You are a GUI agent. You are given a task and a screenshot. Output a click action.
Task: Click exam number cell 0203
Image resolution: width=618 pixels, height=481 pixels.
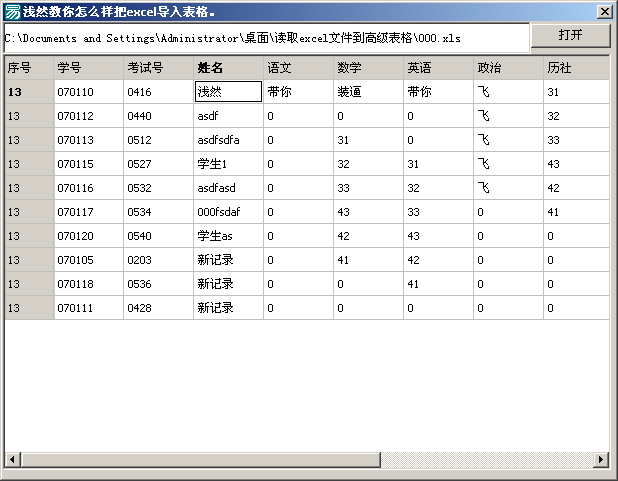[x=158, y=260]
